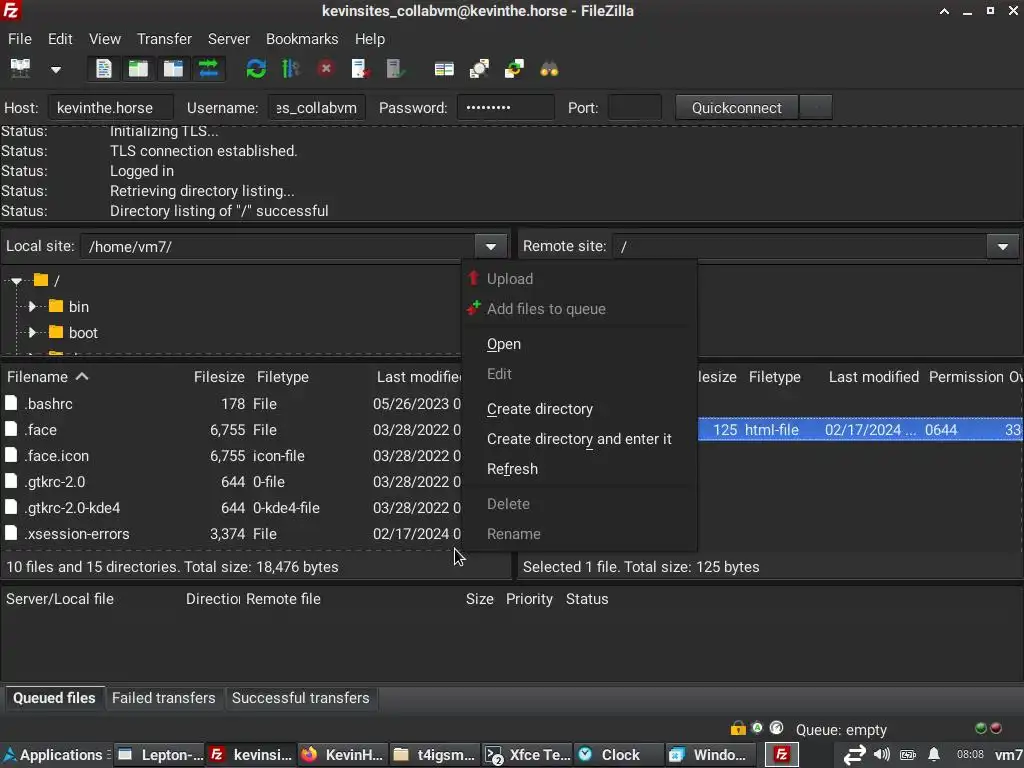Toggle synchronized browsing icon

click(x=514, y=69)
